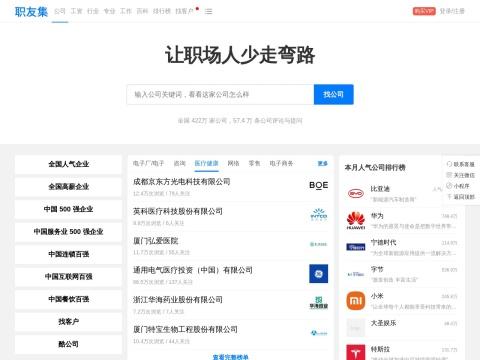Select the 零售 industry tab
The image size is (480, 360).
(x=255, y=163)
